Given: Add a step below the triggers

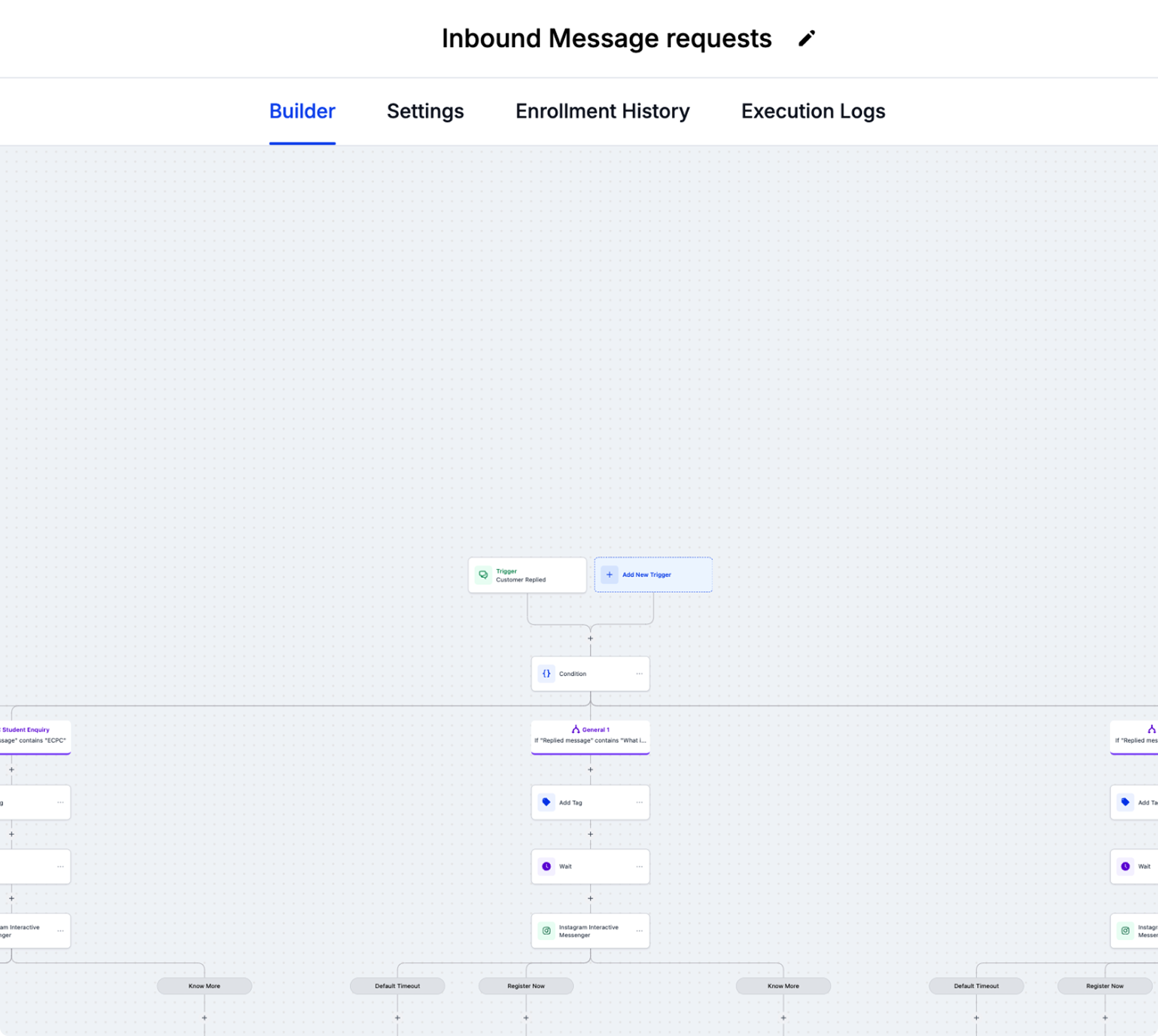Looking at the screenshot, I should coord(590,638).
